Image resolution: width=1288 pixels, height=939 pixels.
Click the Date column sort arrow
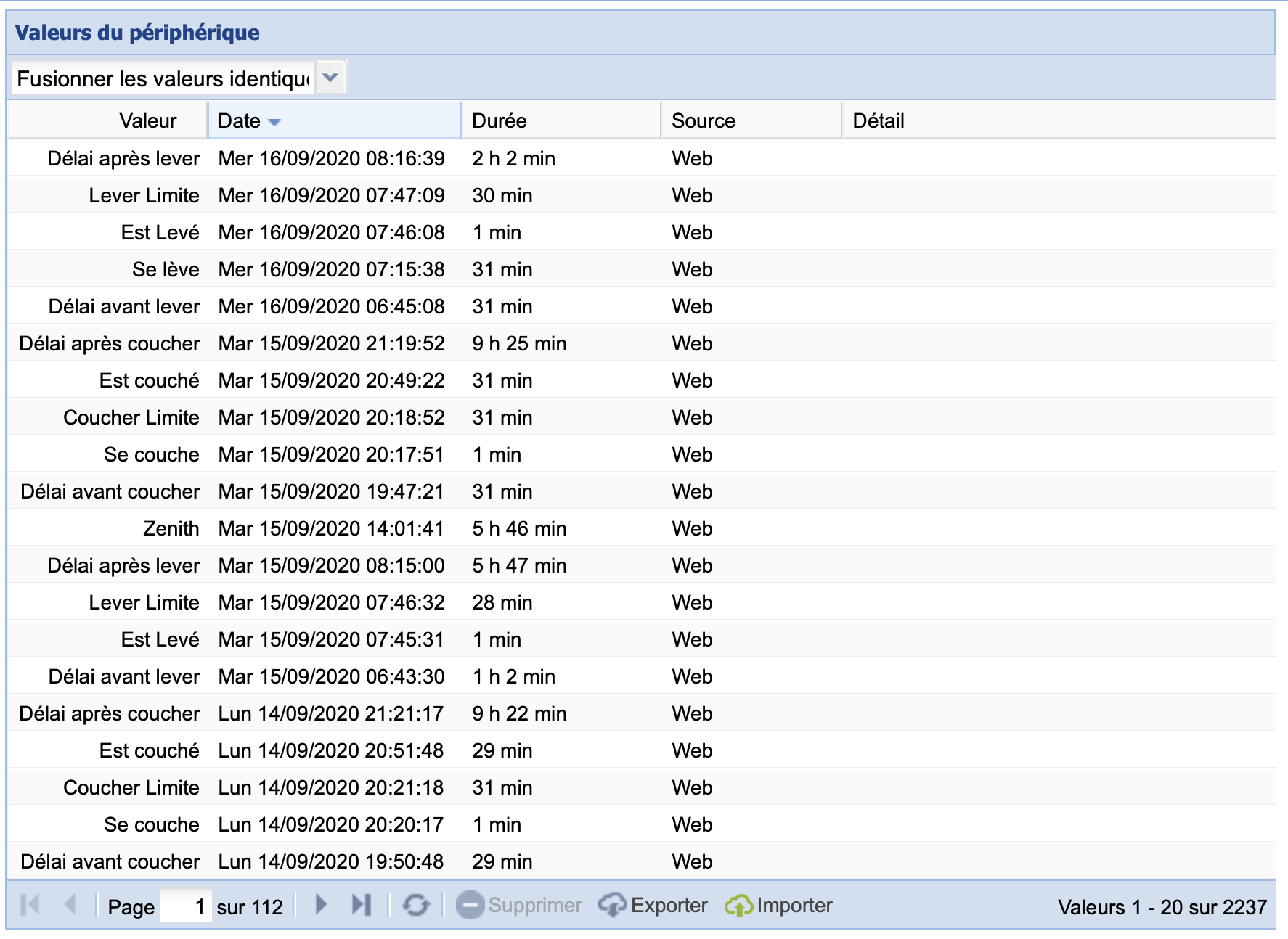click(x=274, y=122)
